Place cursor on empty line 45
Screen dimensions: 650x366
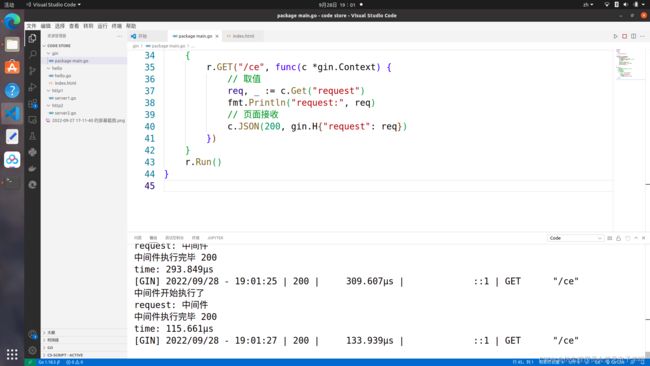pyautogui.click(x=388, y=186)
